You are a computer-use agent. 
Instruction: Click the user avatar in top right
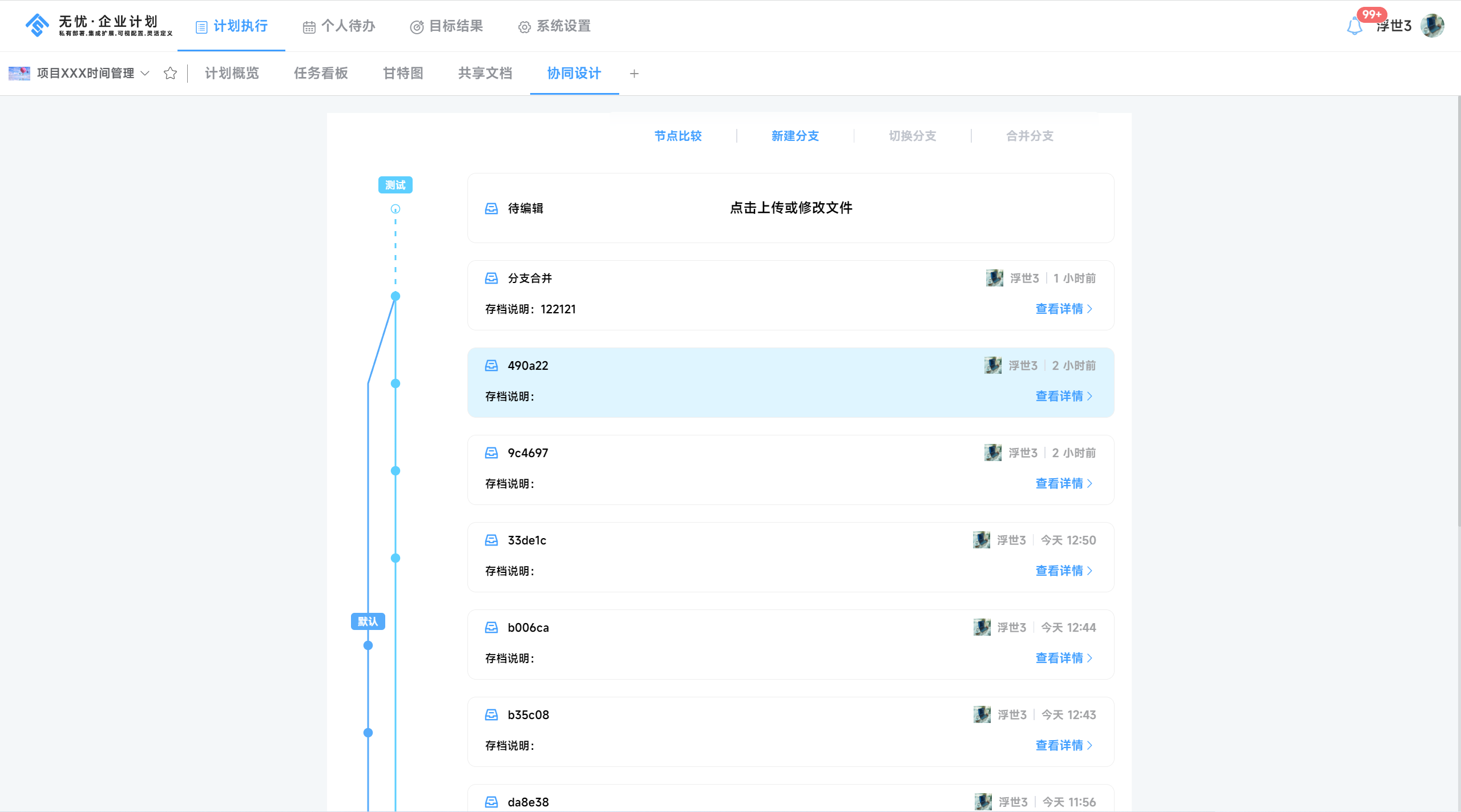[1432, 26]
